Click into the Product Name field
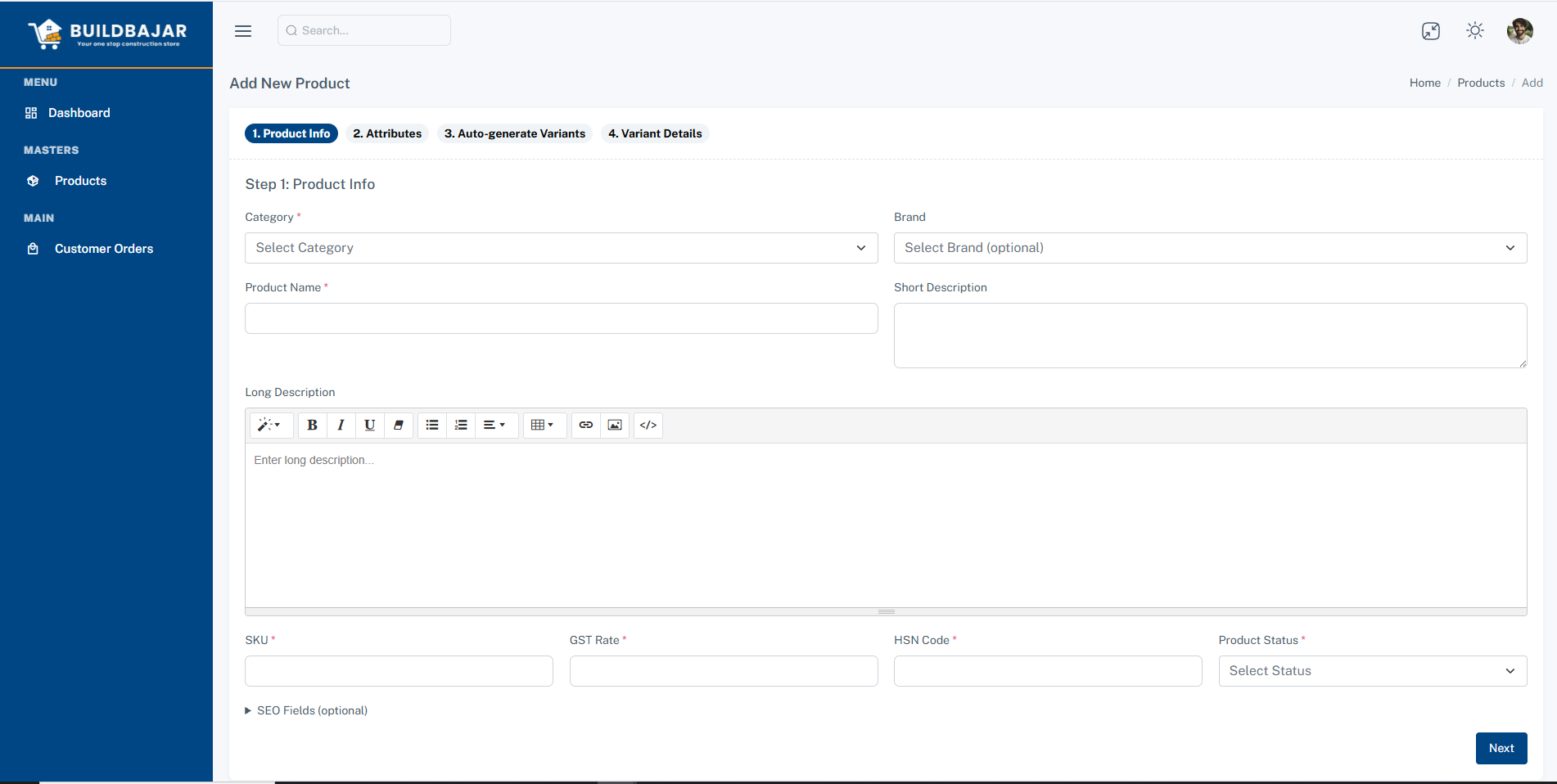The image size is (1557, 784). tap(561, 318)
